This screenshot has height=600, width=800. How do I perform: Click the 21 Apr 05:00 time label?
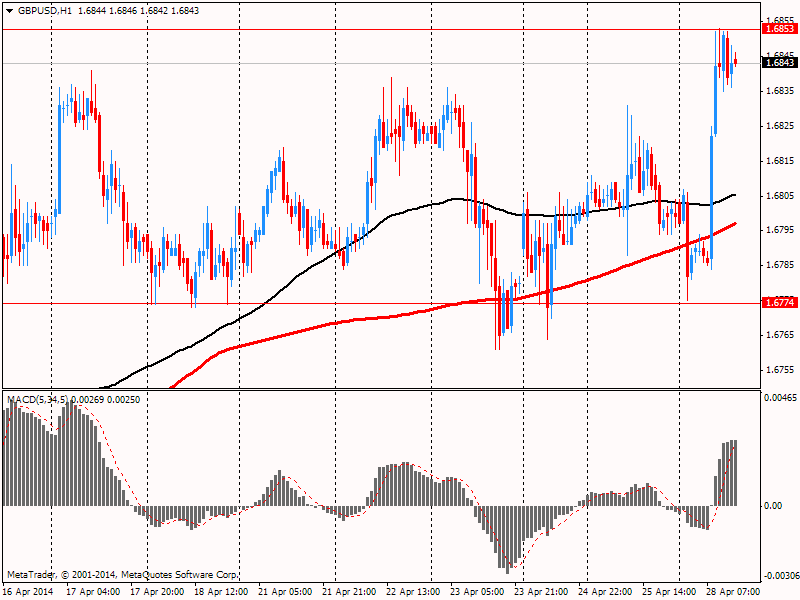[286, 592]
